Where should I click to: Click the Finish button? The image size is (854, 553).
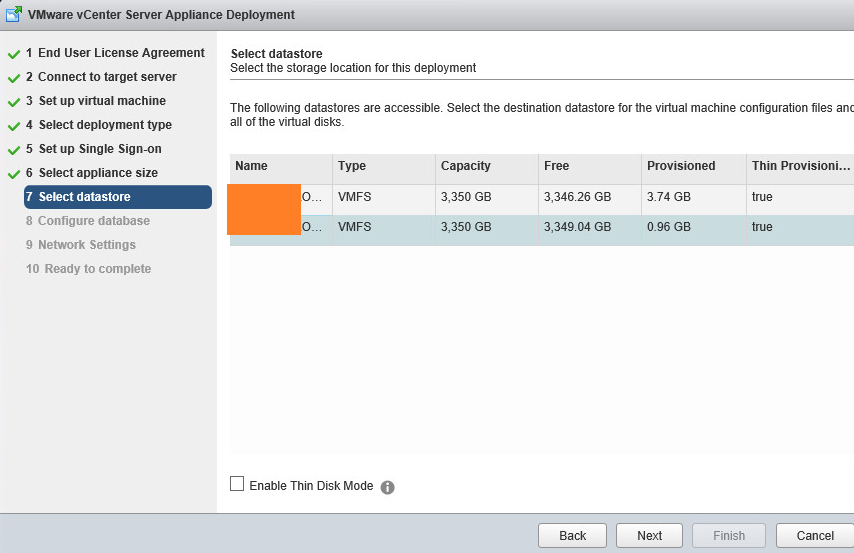[729, 536]
